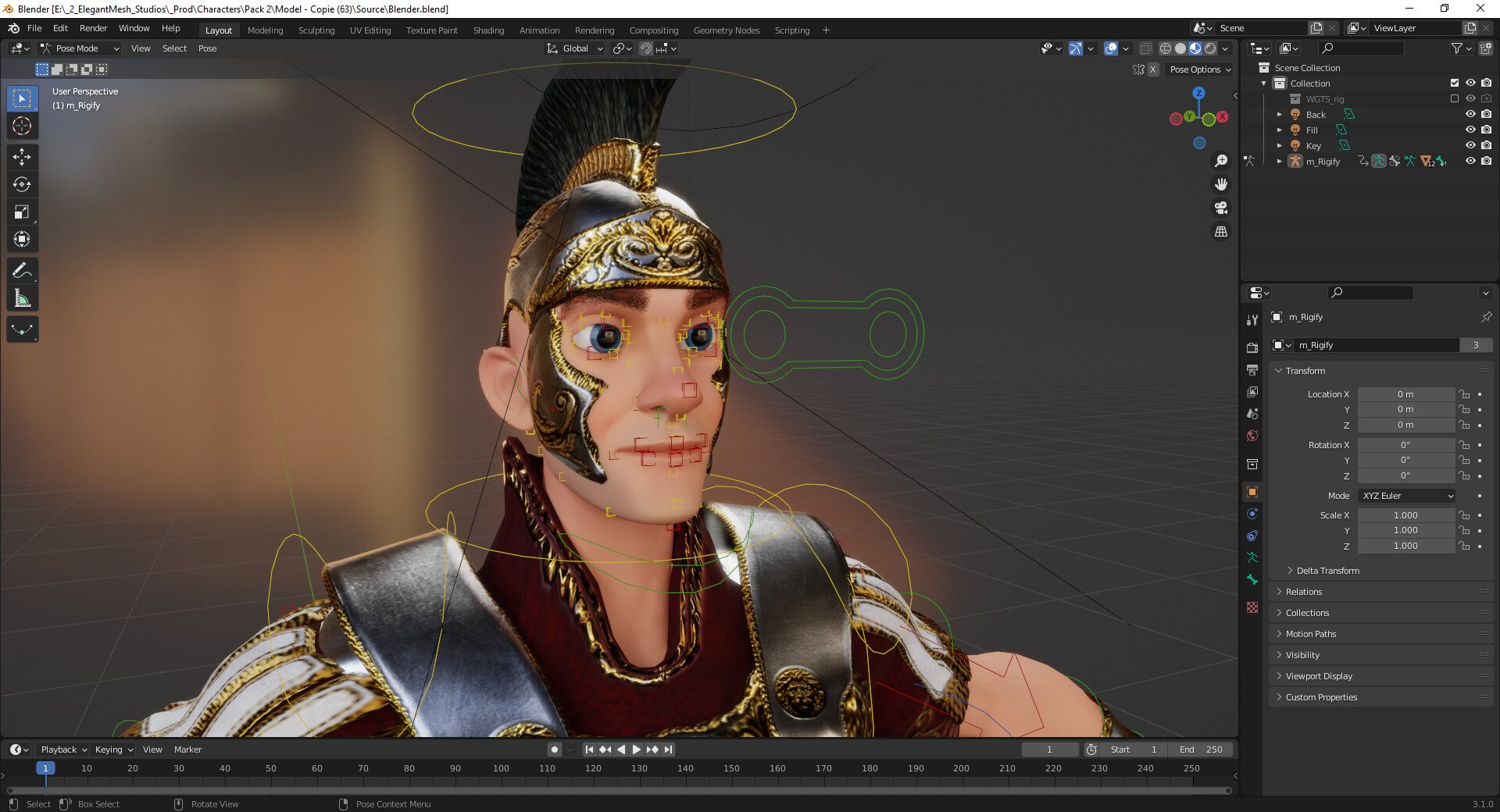This screenshot has height=812, width=1500.
Task: Click the Pose Options button
Action: pyautogui.click(x=1199, y=69)
